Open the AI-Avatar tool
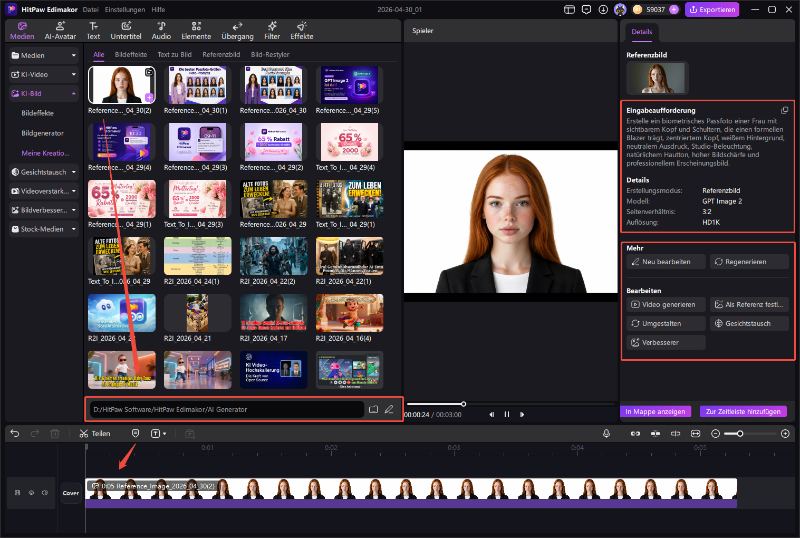The image size is (800, 538). pyautogui.click(x=60, y=31)
